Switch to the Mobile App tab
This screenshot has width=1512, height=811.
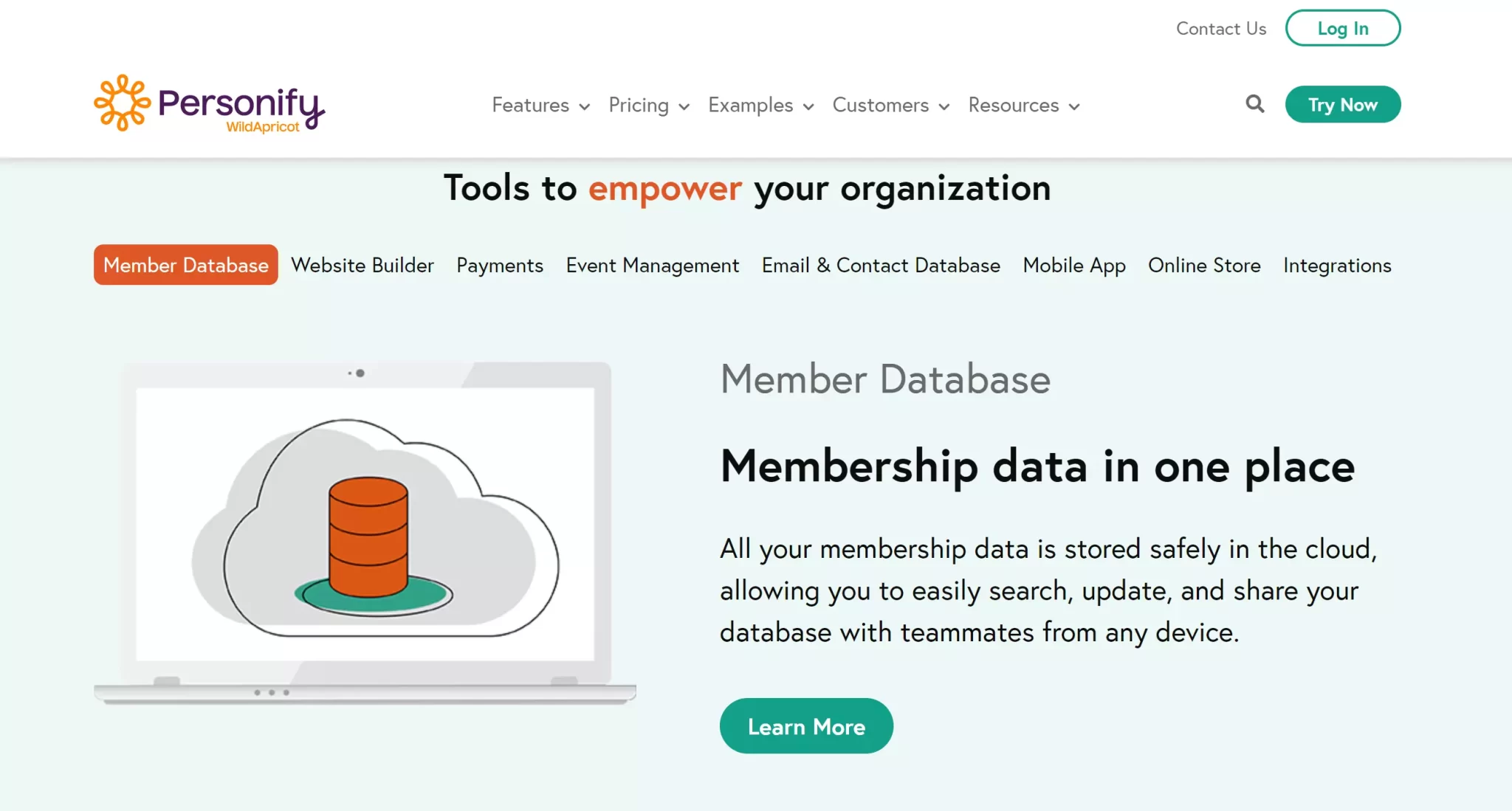pos(1074,265)
